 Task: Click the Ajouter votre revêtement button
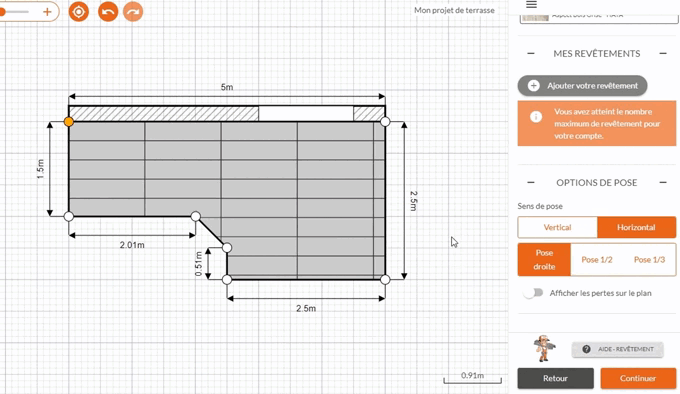[x=582, y=86]
